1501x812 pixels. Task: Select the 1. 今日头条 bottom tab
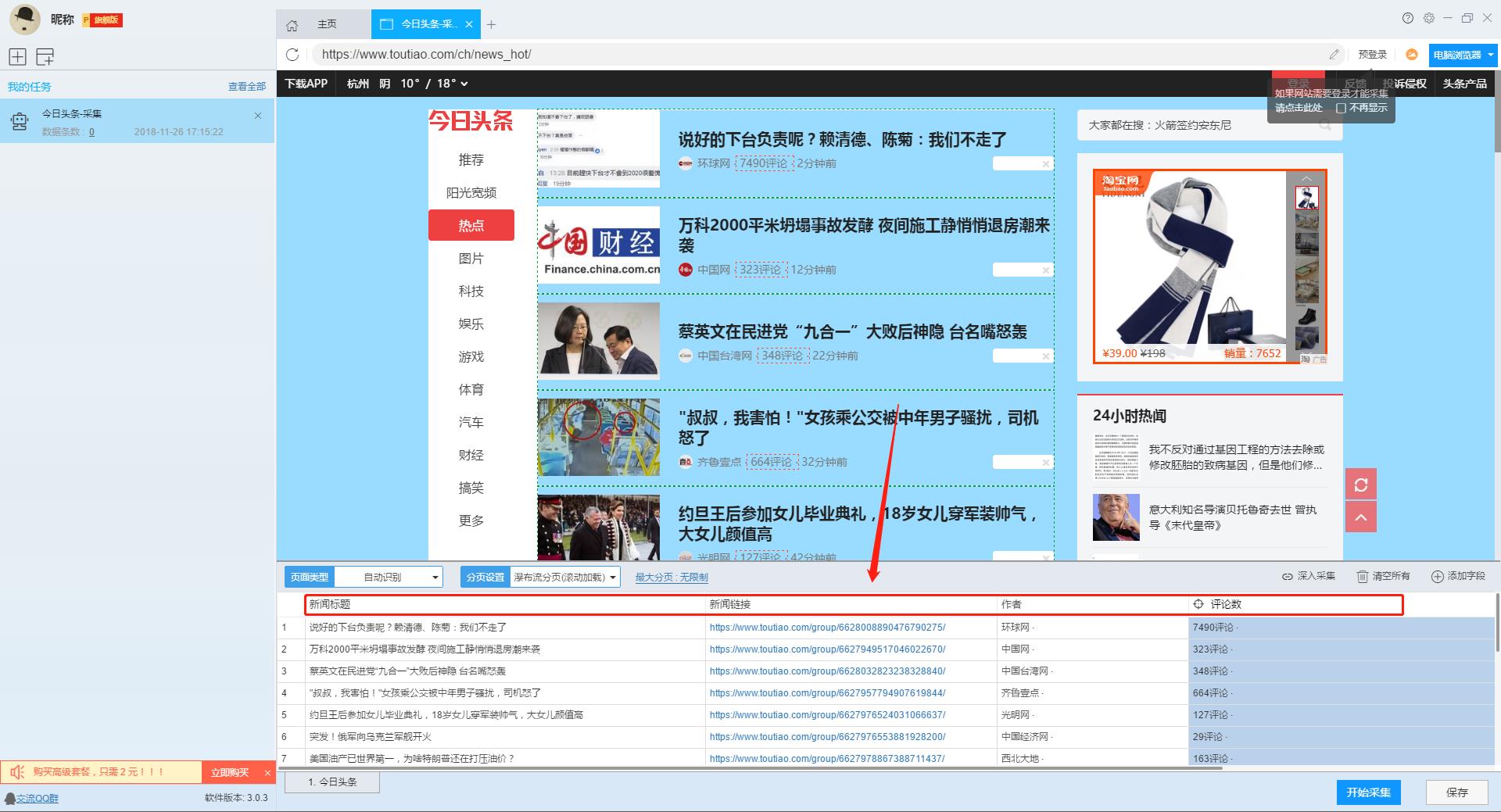pos(332,782)
